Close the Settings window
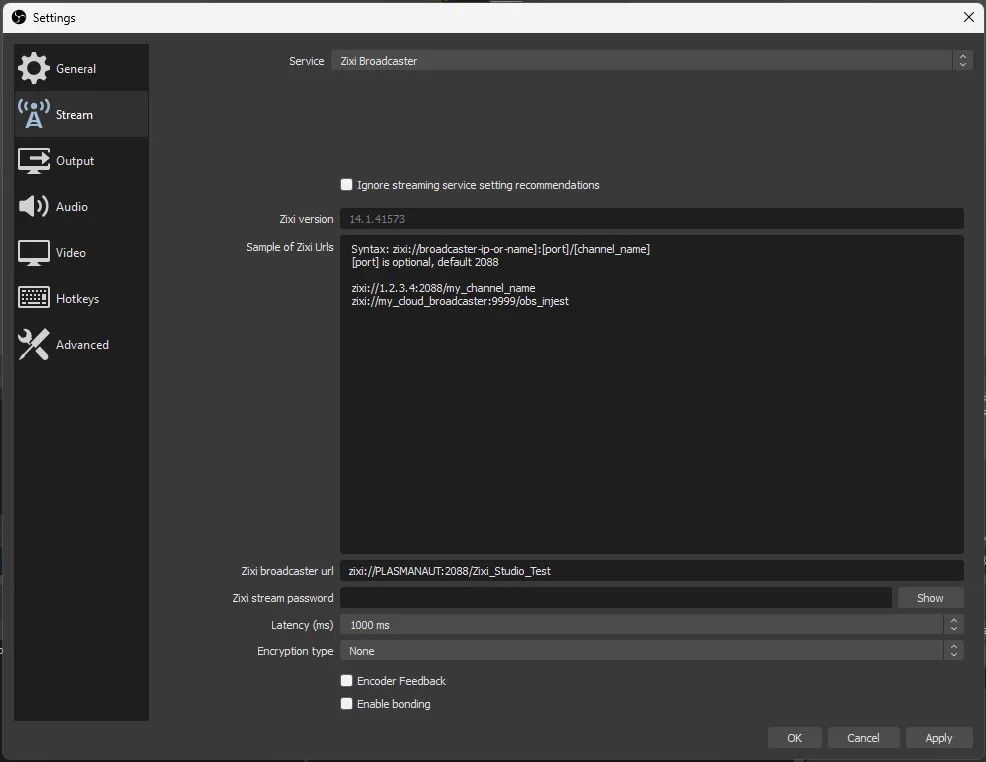The image size is (986, 762). click(x=968, y=17)
